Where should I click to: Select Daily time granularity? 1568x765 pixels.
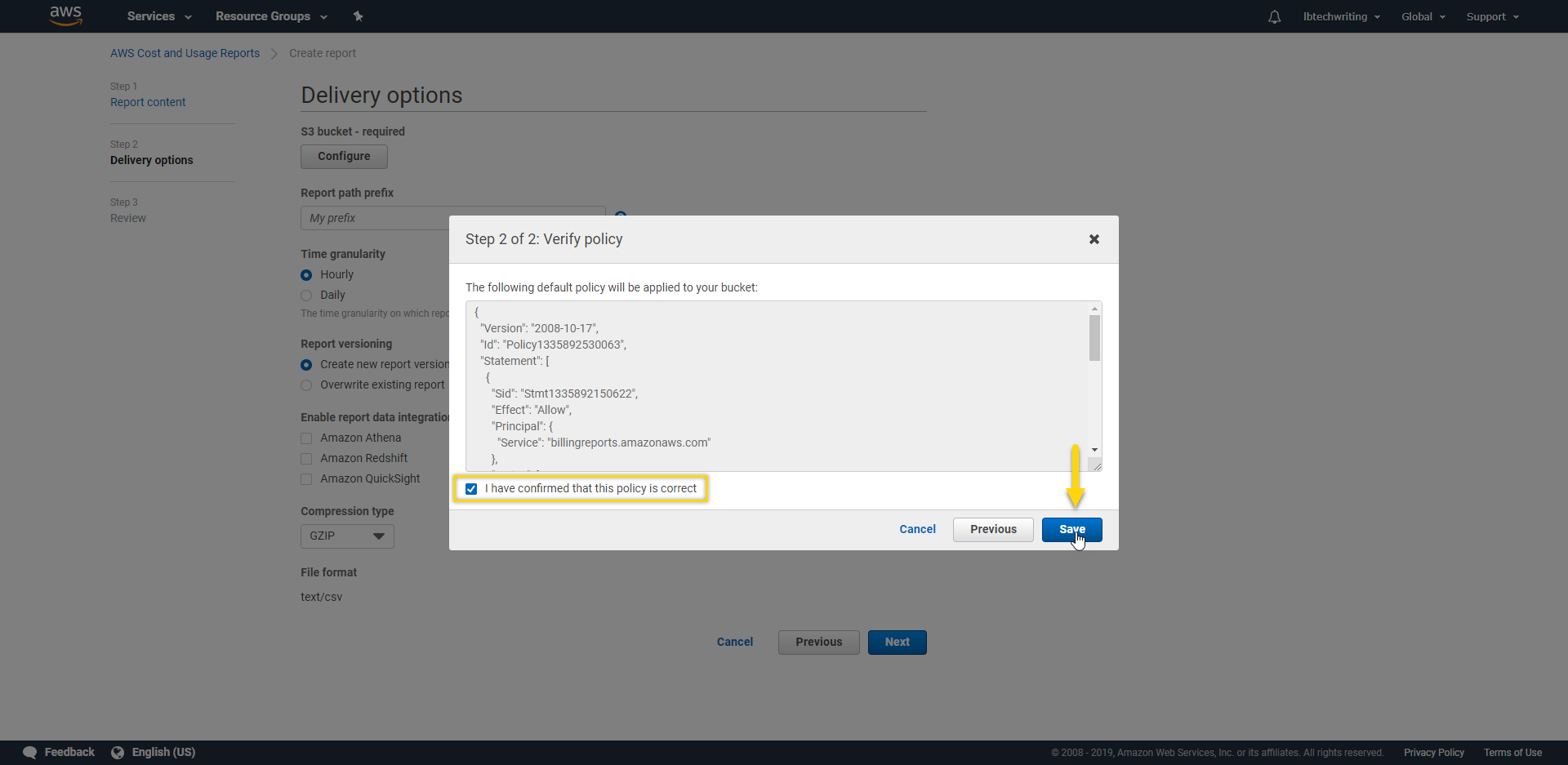(306, 296)
